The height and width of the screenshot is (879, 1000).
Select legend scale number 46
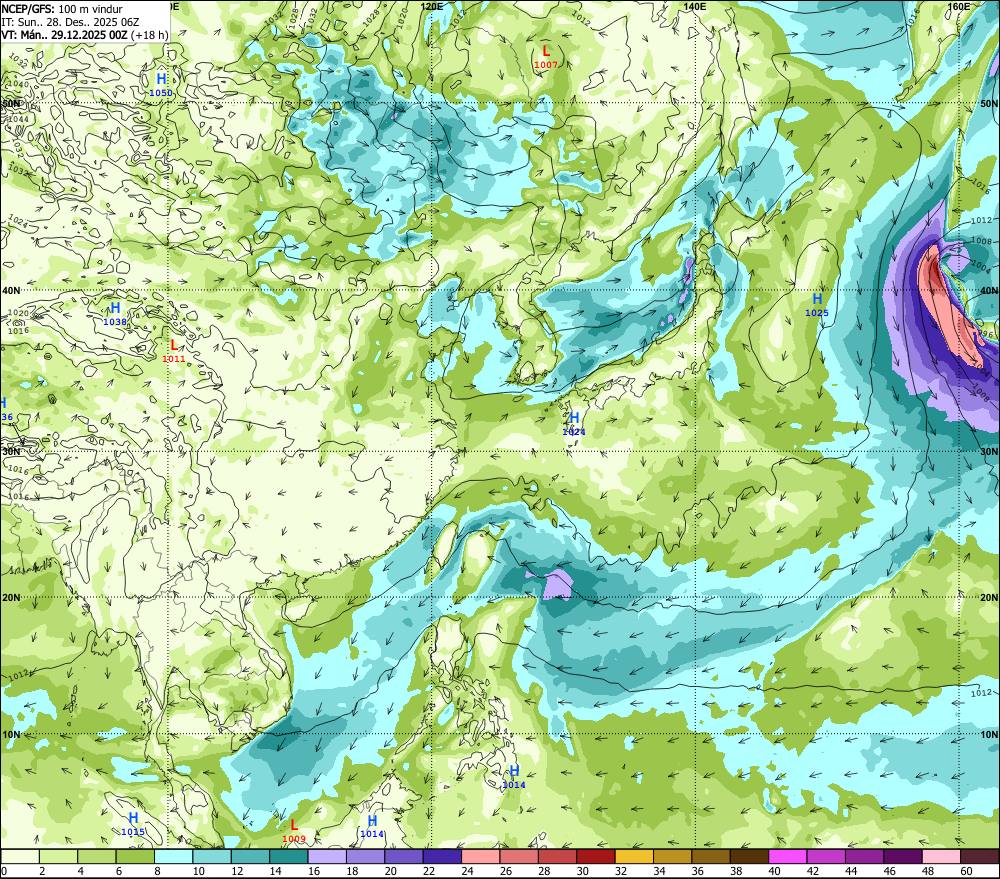coord(890,871)
